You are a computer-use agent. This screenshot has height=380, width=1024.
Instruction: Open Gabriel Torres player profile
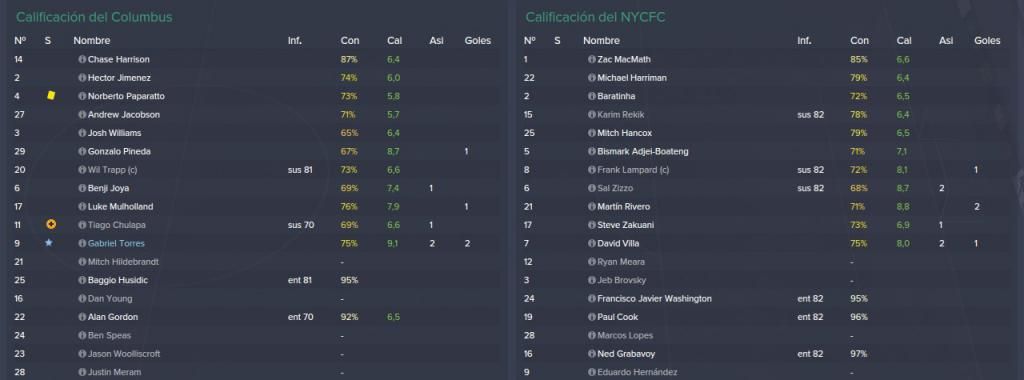116,244
